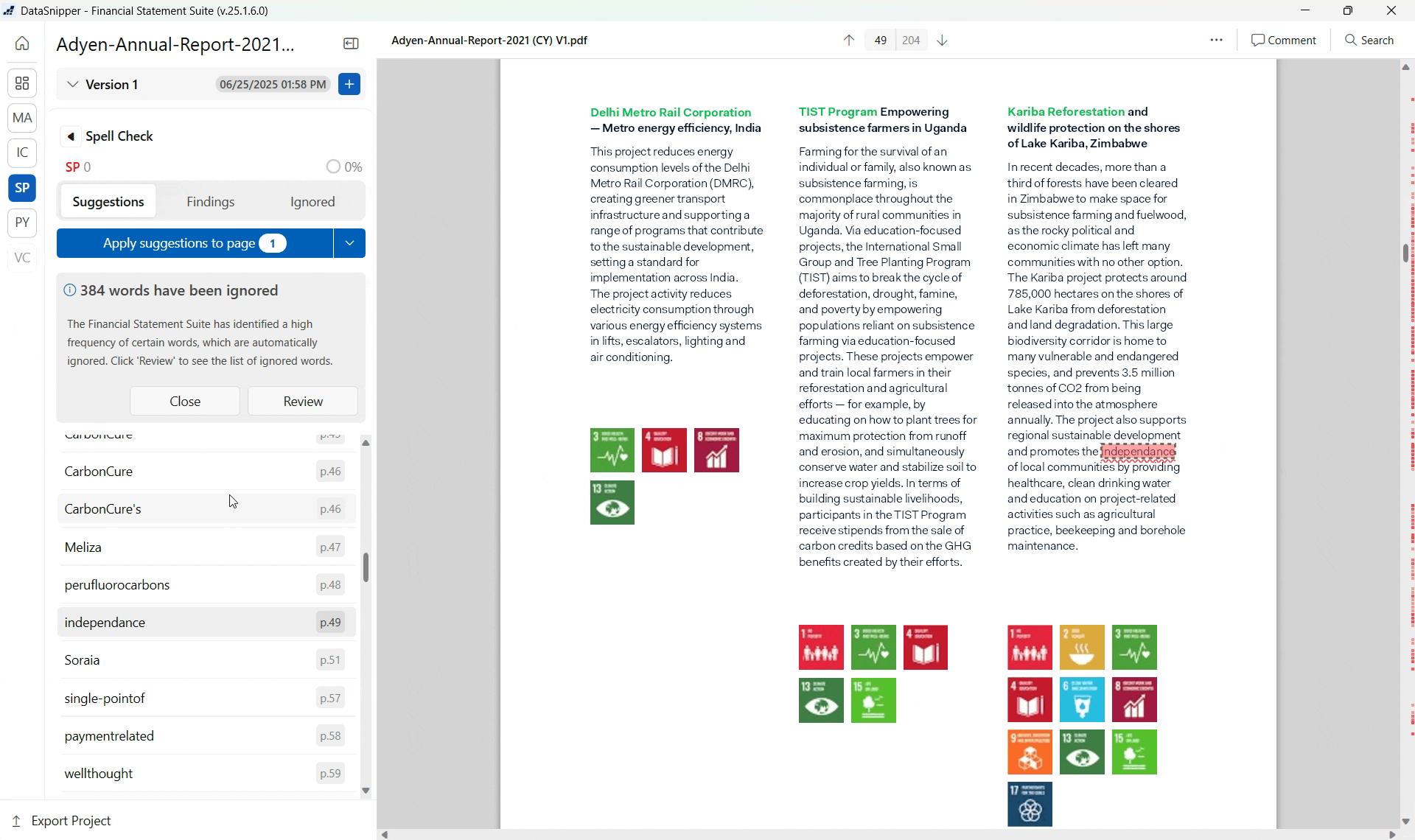Switch to the Findings tab

(211, 201)
